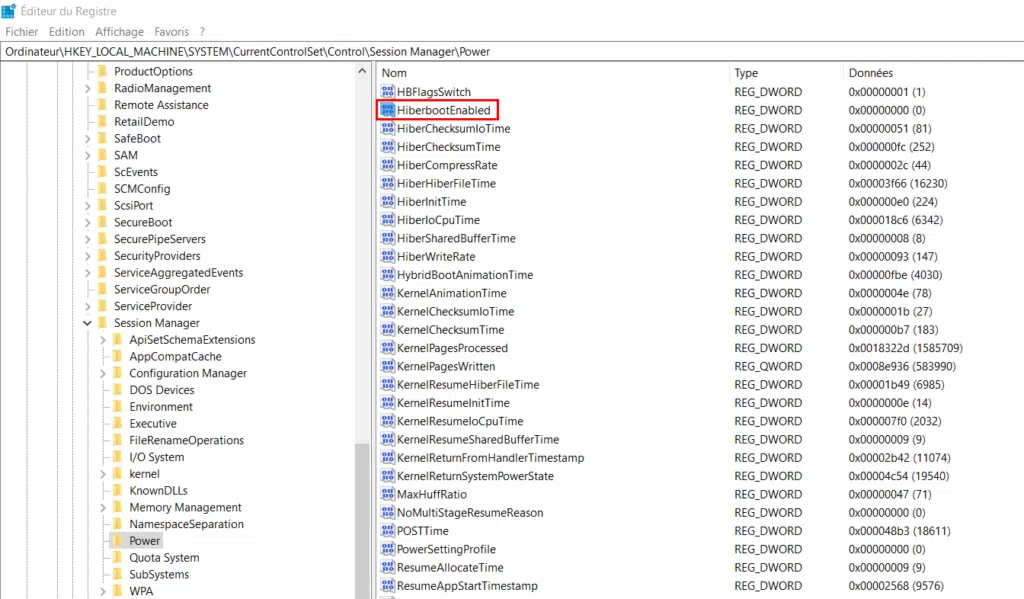
Task: Select the SCMConfig key
Action: [x=142, y=189]
